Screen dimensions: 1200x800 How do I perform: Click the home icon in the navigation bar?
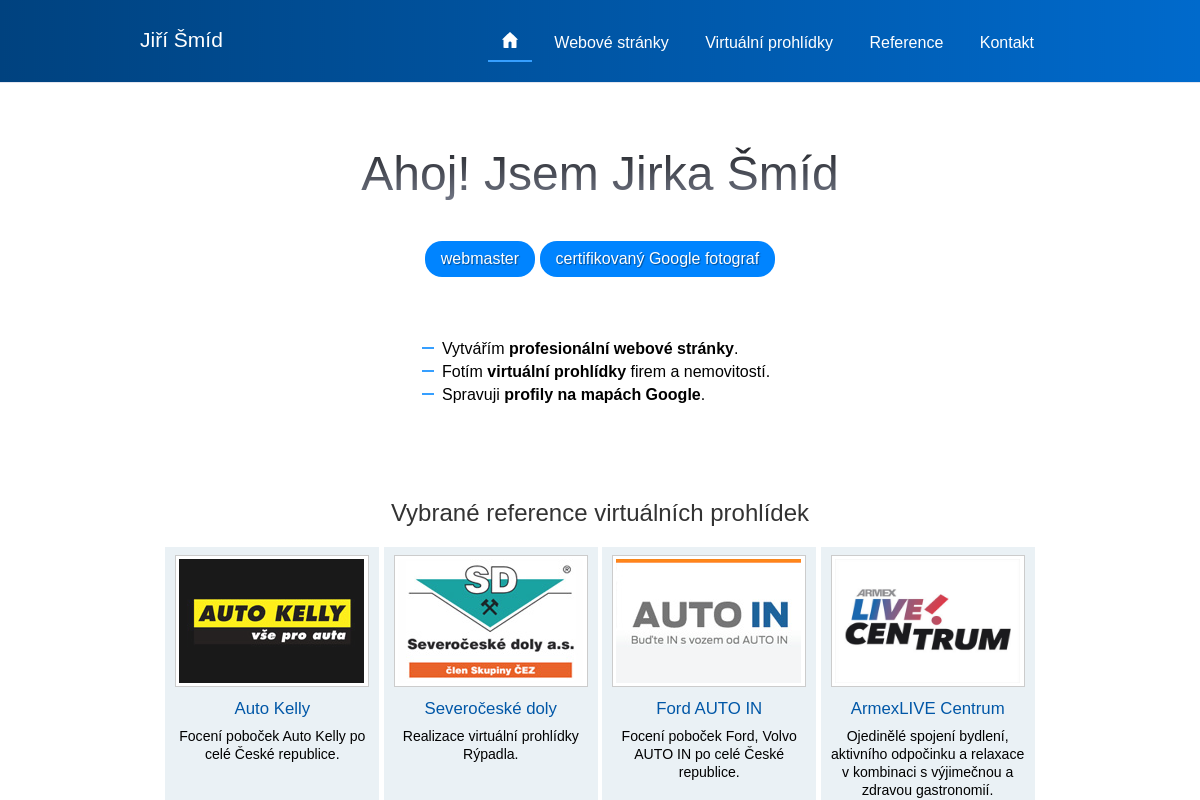(510, 40)
